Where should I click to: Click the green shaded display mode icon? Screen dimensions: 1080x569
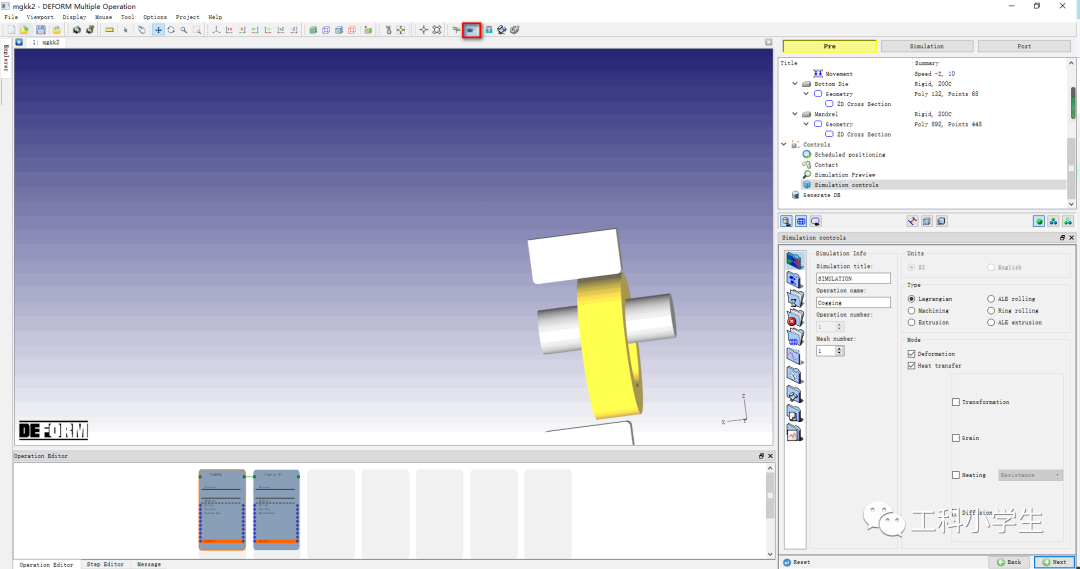313,30
